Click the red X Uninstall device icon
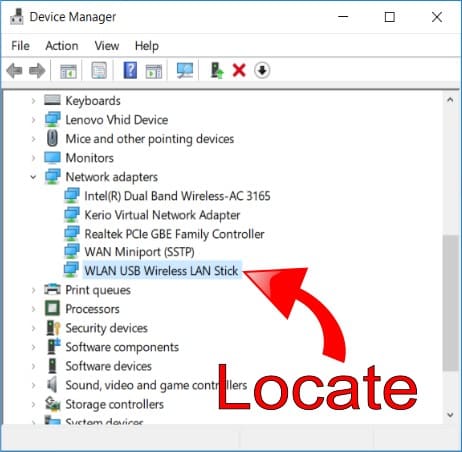Image resolution: width=462 pixels, height=452 pixels. coord(239,70)
